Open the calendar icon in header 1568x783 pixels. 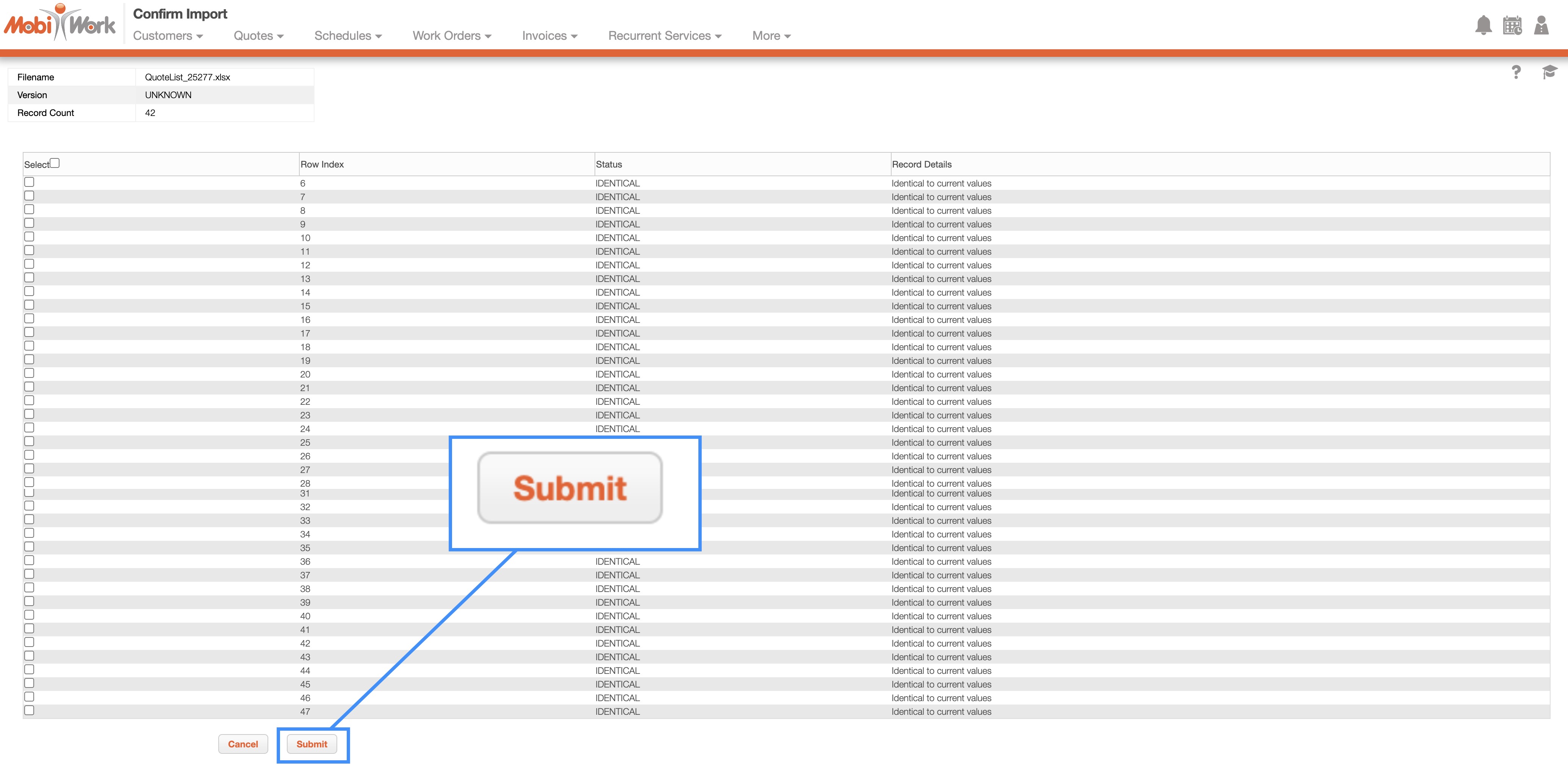coord(1512,25)
